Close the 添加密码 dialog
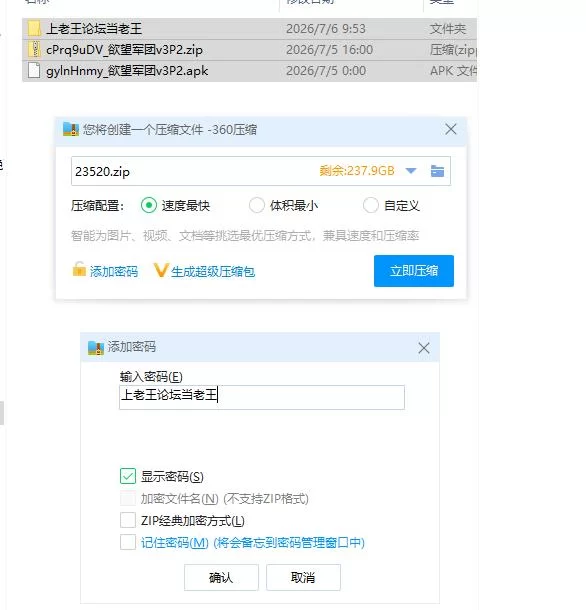Screen dimensions: 586x610 (424, 348)
